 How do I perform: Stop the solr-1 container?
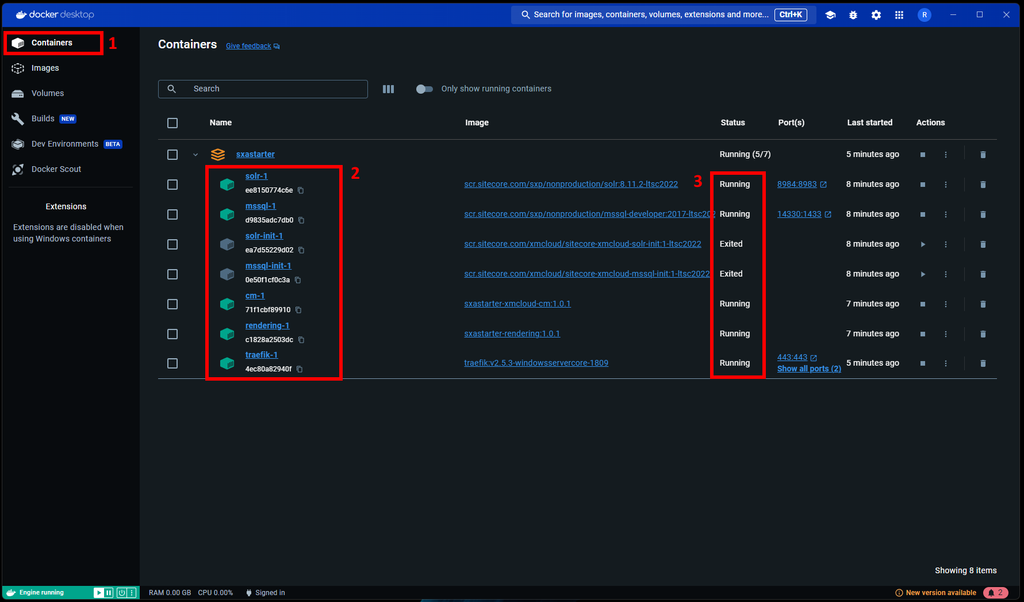tap(922, 184)
